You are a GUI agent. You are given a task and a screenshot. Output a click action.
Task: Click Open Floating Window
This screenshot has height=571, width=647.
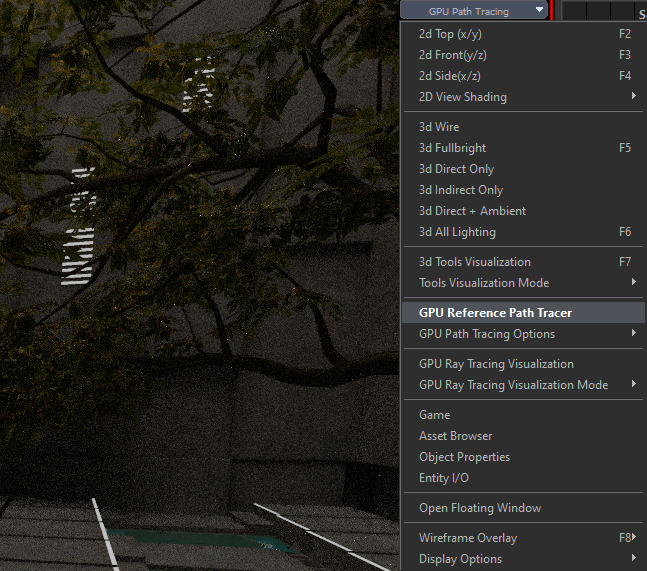pyautogui.click(x=523, y=508)
